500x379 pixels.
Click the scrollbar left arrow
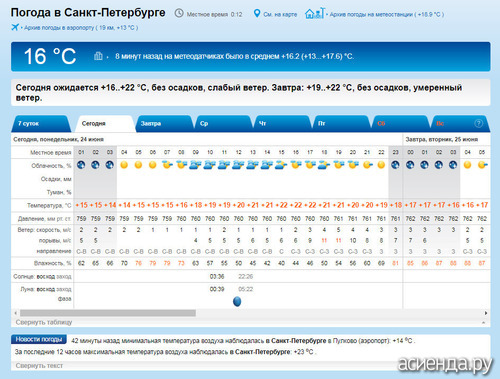(x=15, y=313)
